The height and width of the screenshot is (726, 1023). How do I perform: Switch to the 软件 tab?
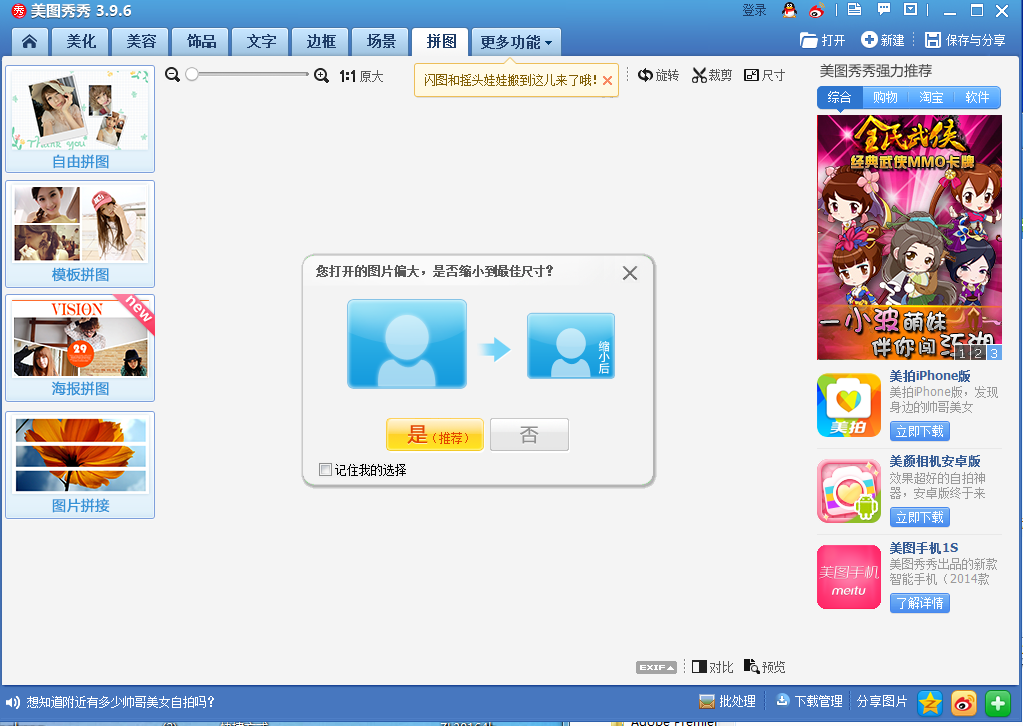click(977, 97)
